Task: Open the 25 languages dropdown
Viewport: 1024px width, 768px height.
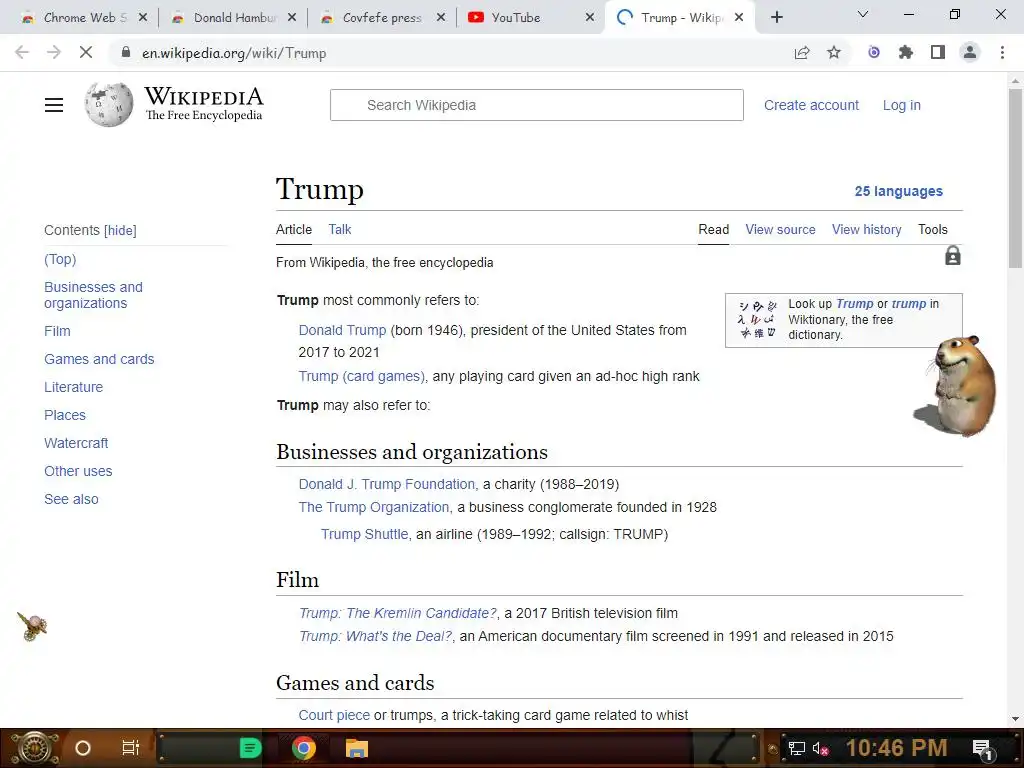Action: [x=899, y=191]
